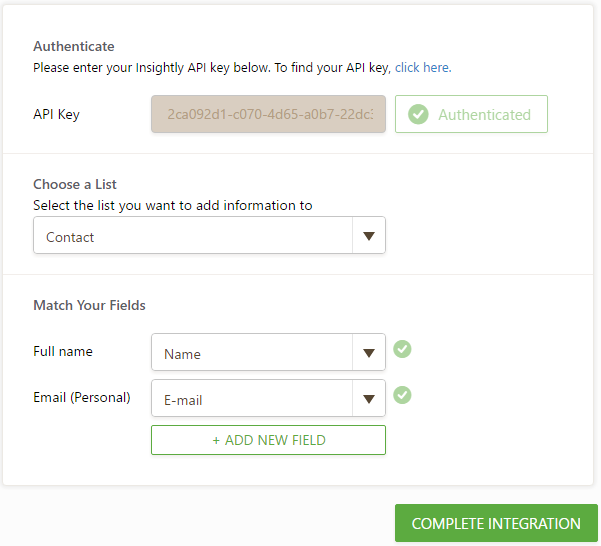Image resolution: width=601 pixels, height=546 pixels.
Task: Click the 'Email (Personal)' field label
Action: (82, 397)
